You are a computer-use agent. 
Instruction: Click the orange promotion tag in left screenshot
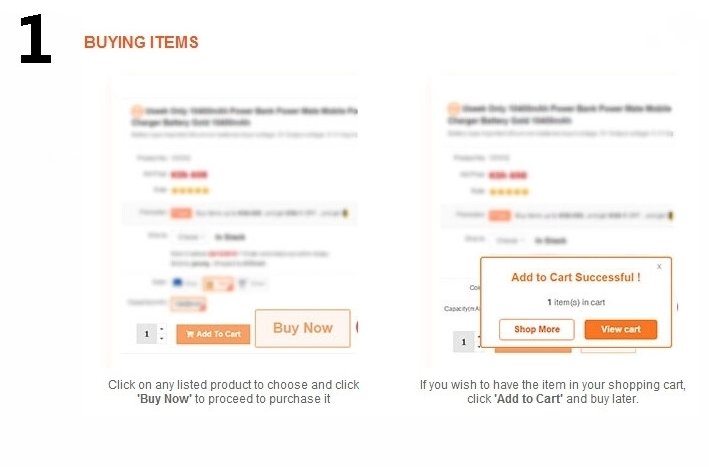181,213
